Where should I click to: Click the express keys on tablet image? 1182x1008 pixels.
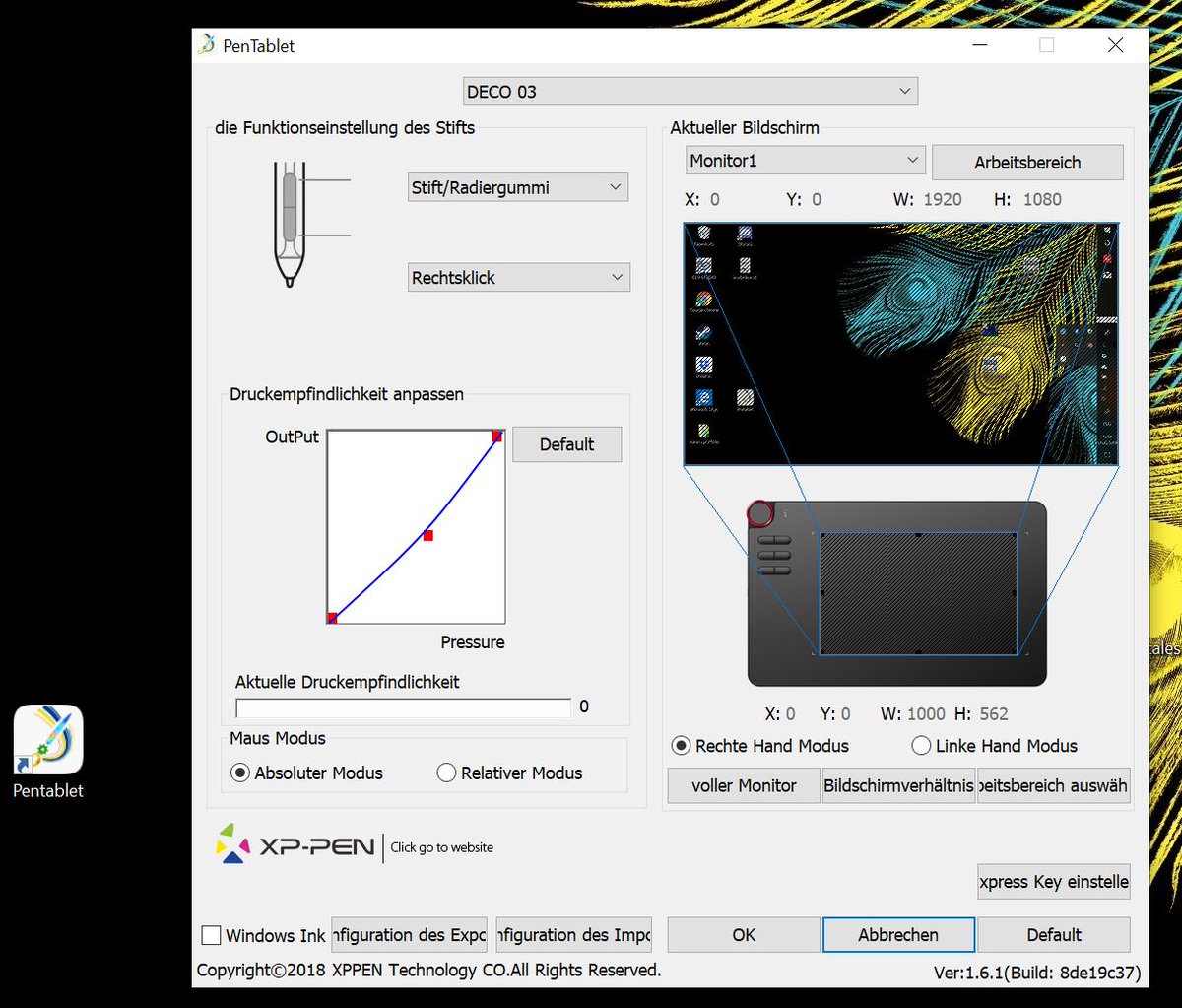pos(775,555)
